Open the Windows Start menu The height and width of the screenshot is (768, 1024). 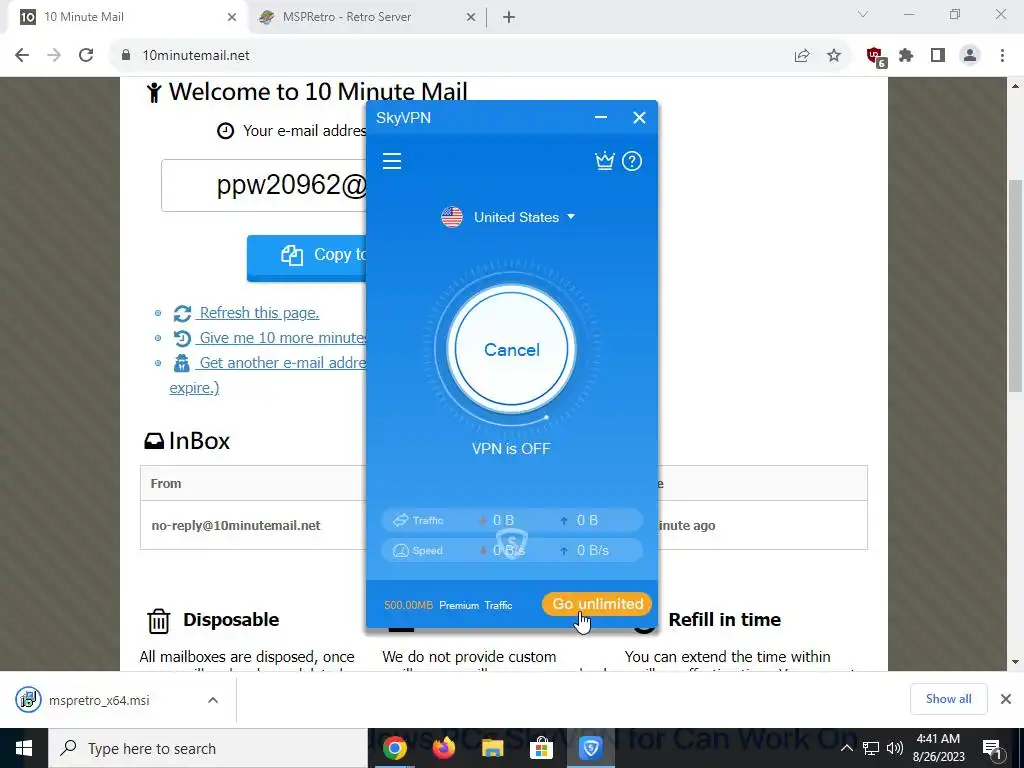tap(24, 748)
